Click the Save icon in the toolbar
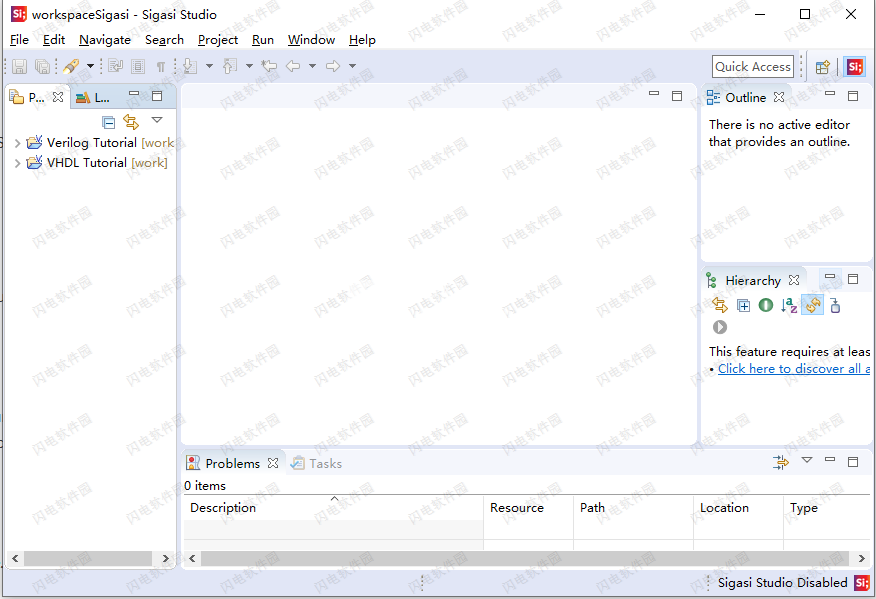This screenshot has width=876, height=599. click(x=20, y=66)
